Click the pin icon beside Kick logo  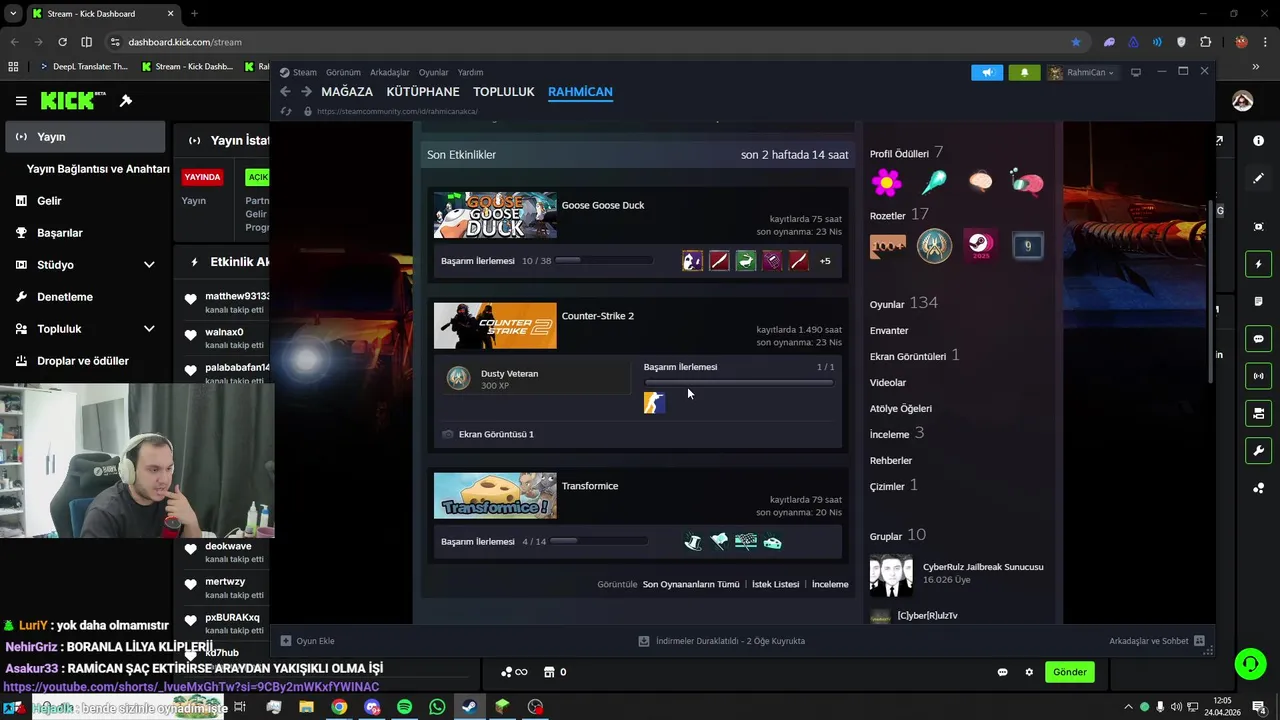pos(126,101)
